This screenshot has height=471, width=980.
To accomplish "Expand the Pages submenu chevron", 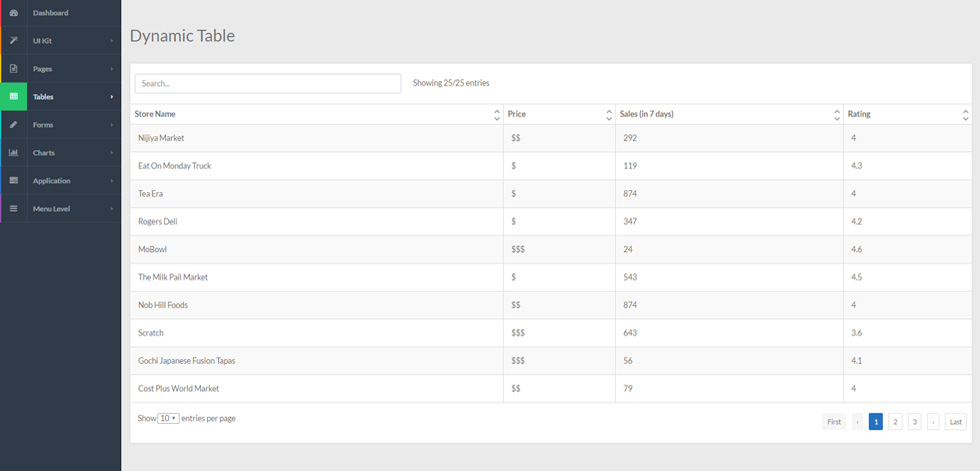I will coord(112,69).
